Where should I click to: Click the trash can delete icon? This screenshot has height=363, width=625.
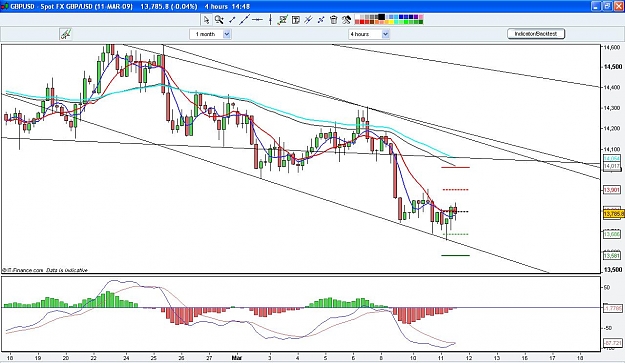click(334, 20)
